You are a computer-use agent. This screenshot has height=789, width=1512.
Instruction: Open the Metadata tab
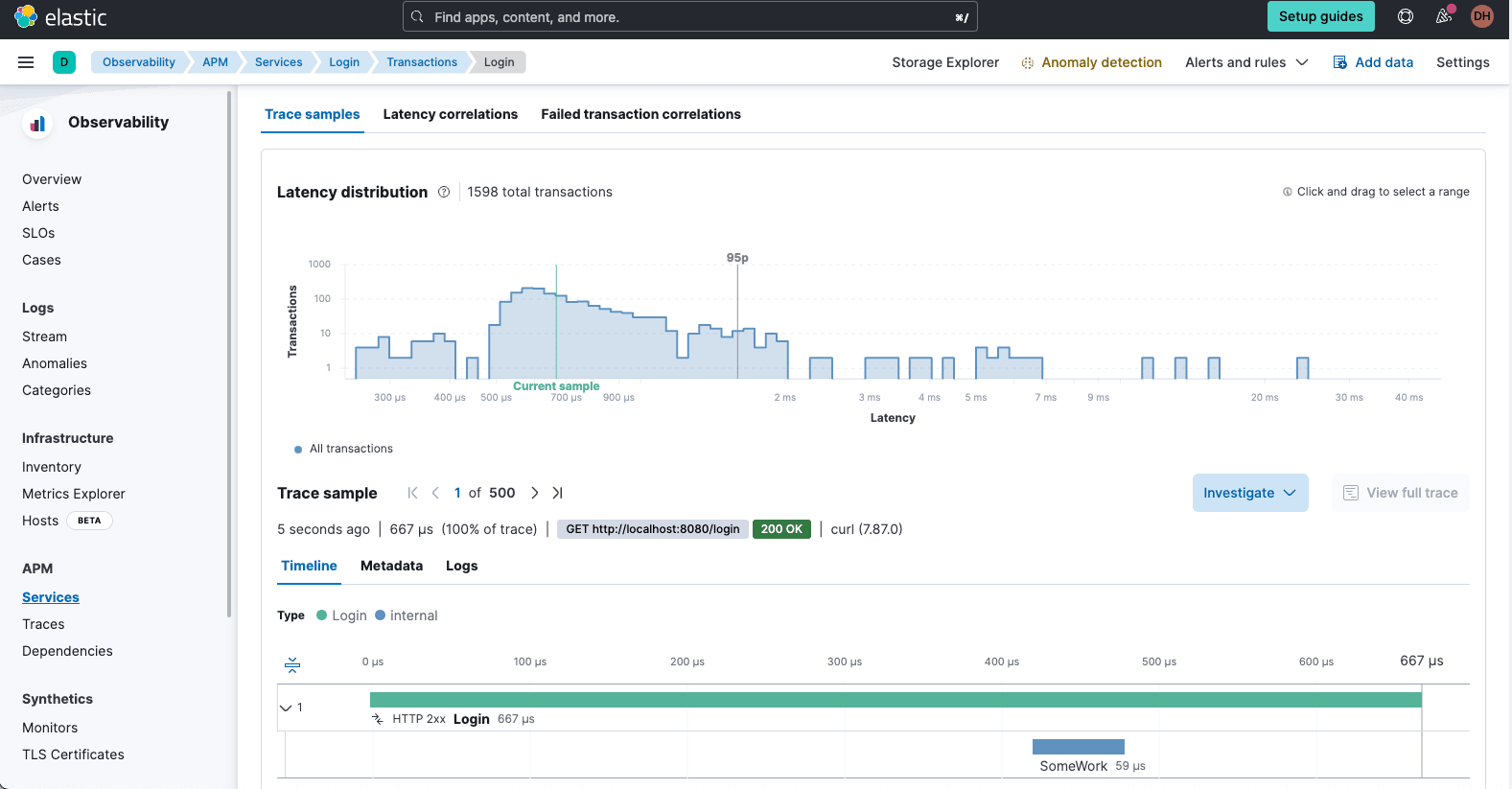(391, 566)
